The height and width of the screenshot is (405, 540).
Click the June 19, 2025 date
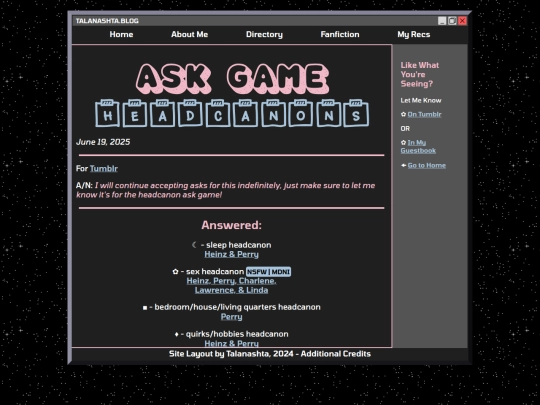pyautogui.click(x=103, y=142)
